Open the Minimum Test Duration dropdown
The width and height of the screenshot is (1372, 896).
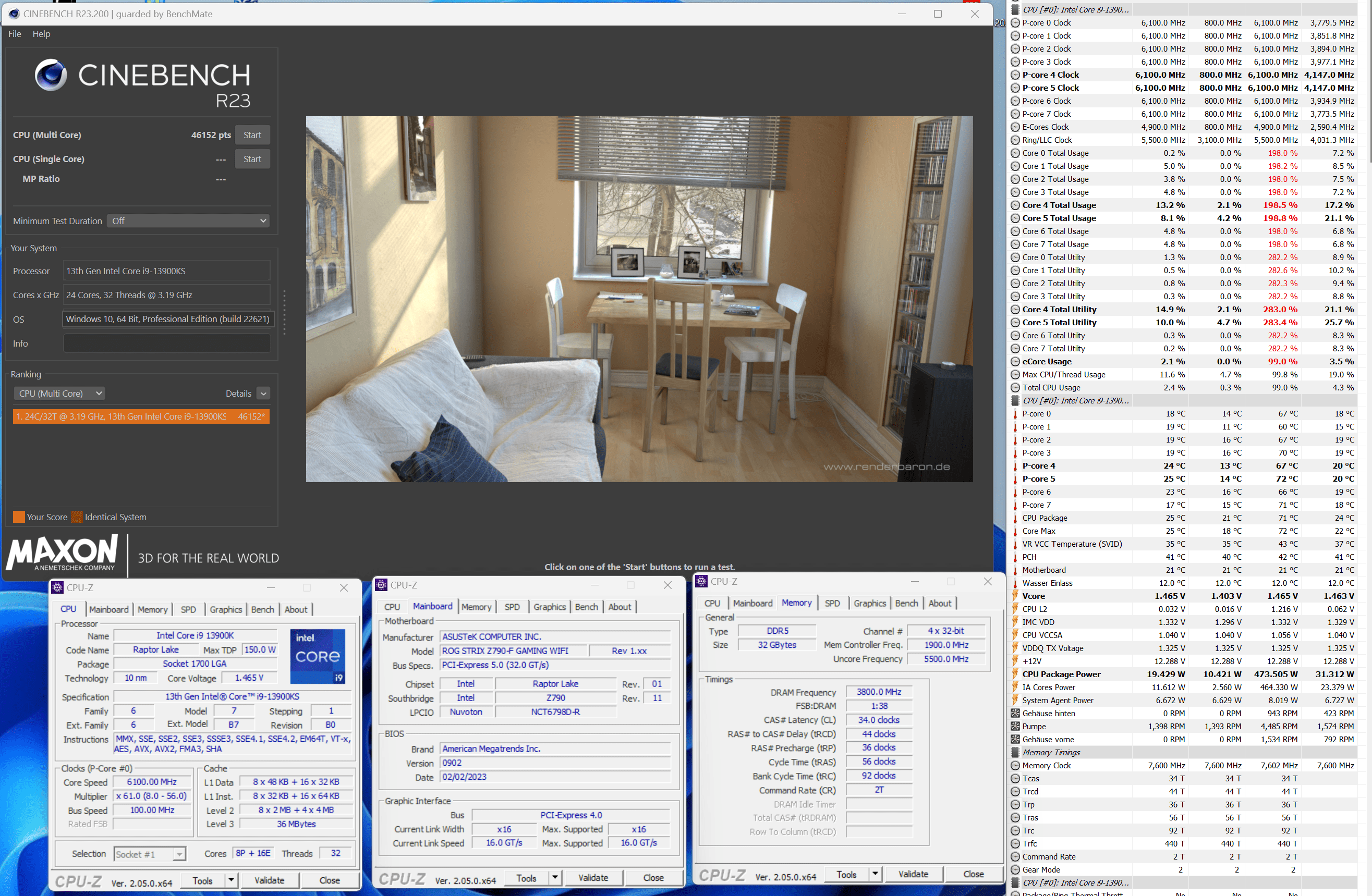(x=188, y=220)
